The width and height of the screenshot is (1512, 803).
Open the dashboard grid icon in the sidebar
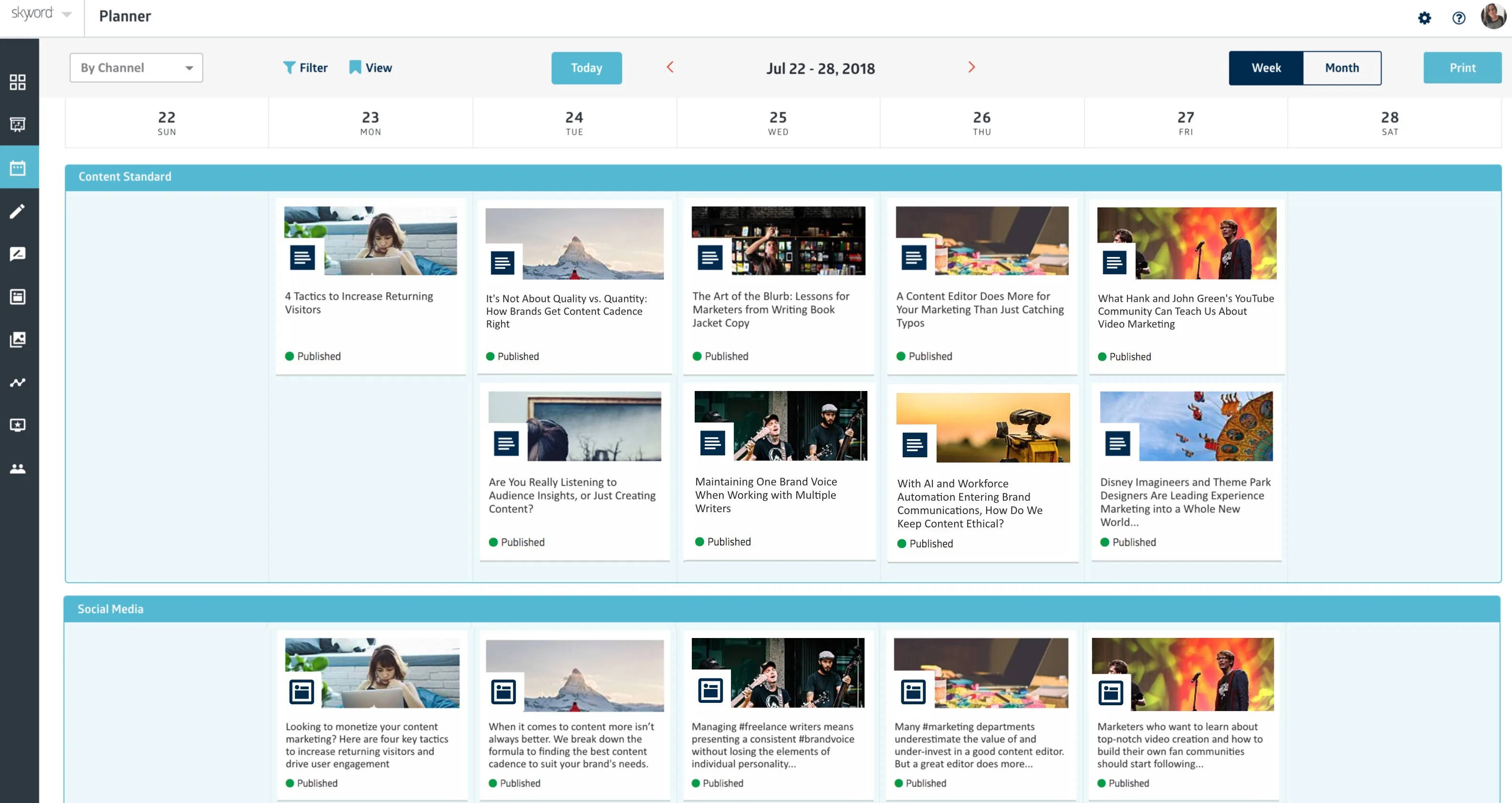pyautogui.click(x=18, y=82)
